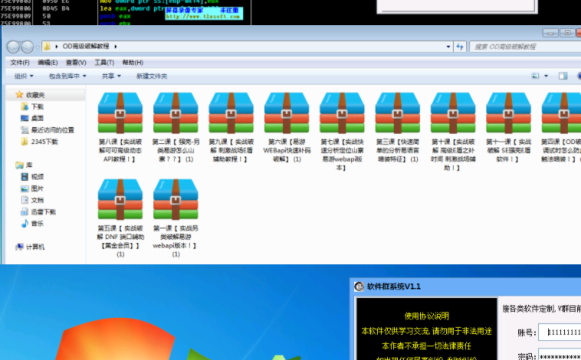581x360 pixels.
Task: Open the 工具(T) menu
Action: (x=104, y=62)
